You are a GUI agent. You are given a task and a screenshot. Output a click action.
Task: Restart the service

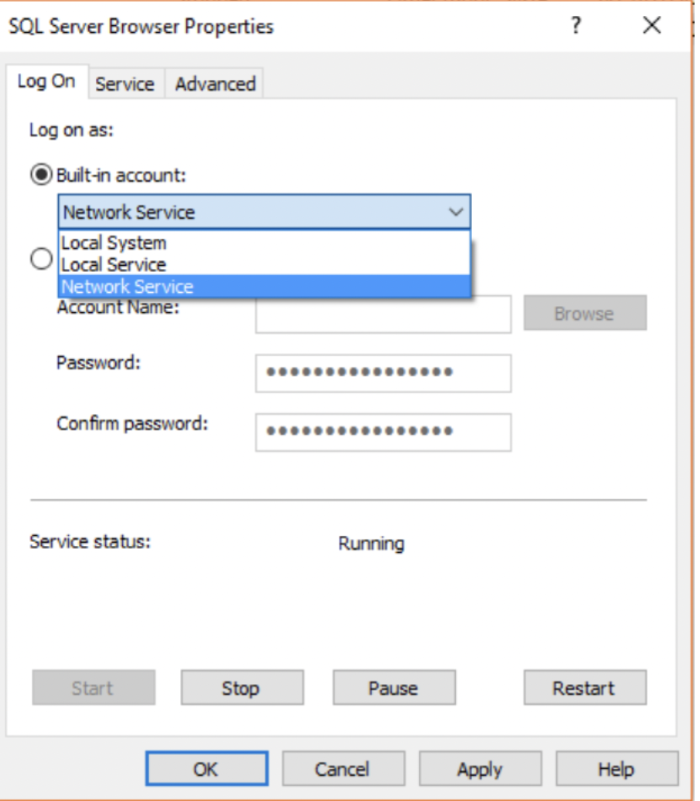click(x=585, y=688)
